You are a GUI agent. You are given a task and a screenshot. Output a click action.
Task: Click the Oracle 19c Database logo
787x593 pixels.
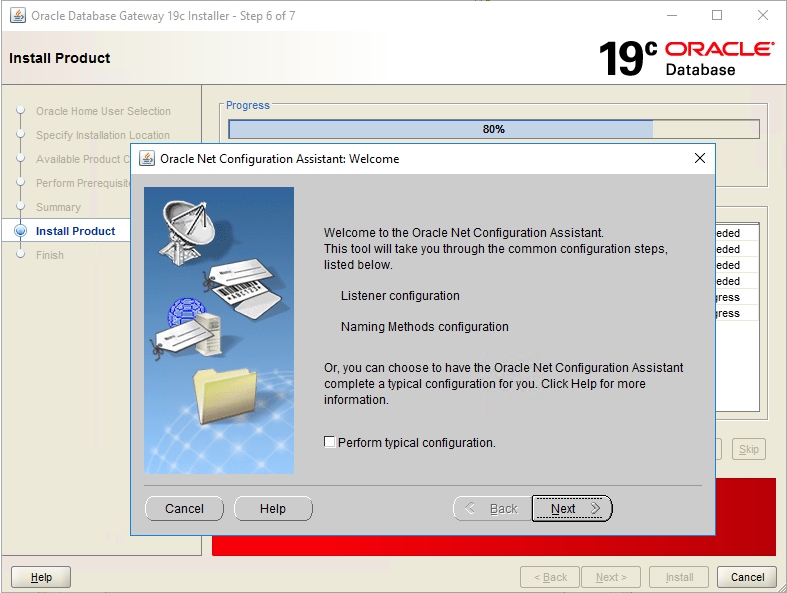[686, 58]
